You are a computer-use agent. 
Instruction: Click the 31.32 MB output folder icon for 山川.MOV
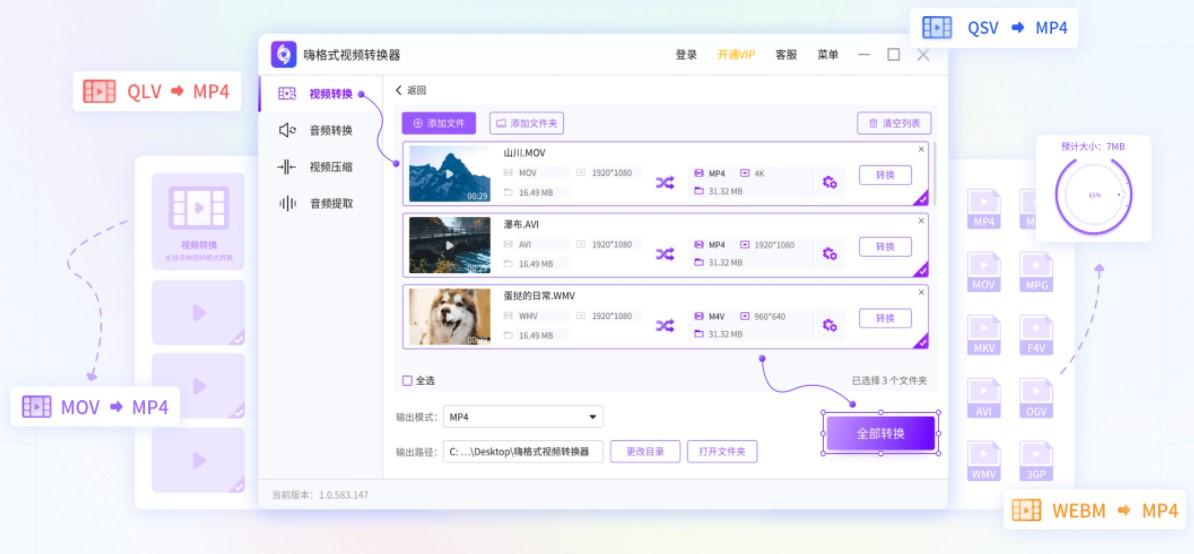tap(699, 191)
